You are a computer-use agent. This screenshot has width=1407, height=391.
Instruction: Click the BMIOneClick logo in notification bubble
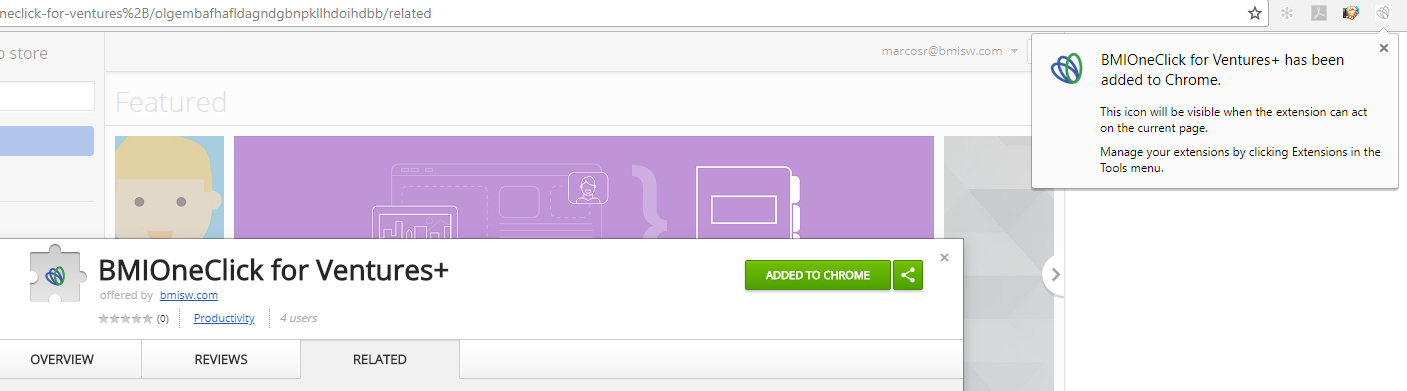[x=1066, y=68]
